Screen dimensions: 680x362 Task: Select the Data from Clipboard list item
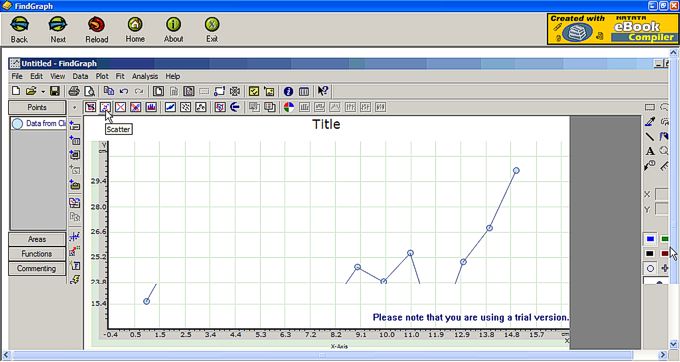[39, 124]
